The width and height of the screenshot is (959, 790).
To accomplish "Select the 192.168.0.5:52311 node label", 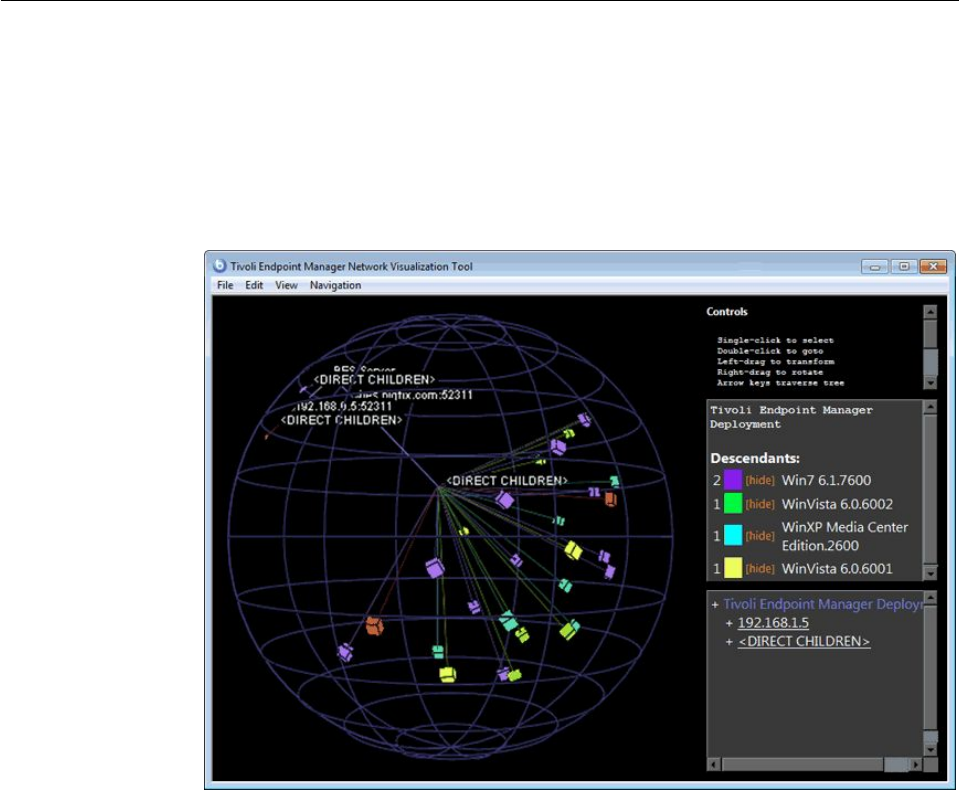I will (342, 406).
